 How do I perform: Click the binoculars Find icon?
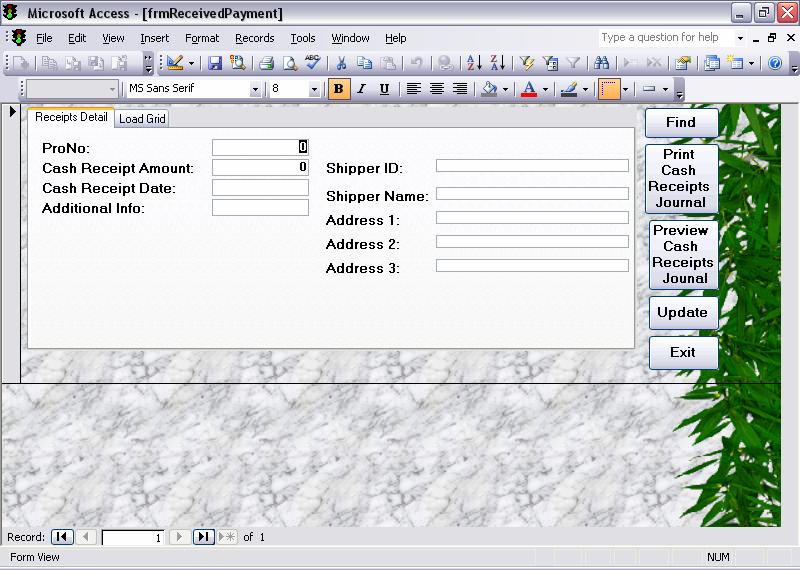(x=601, y=63)
